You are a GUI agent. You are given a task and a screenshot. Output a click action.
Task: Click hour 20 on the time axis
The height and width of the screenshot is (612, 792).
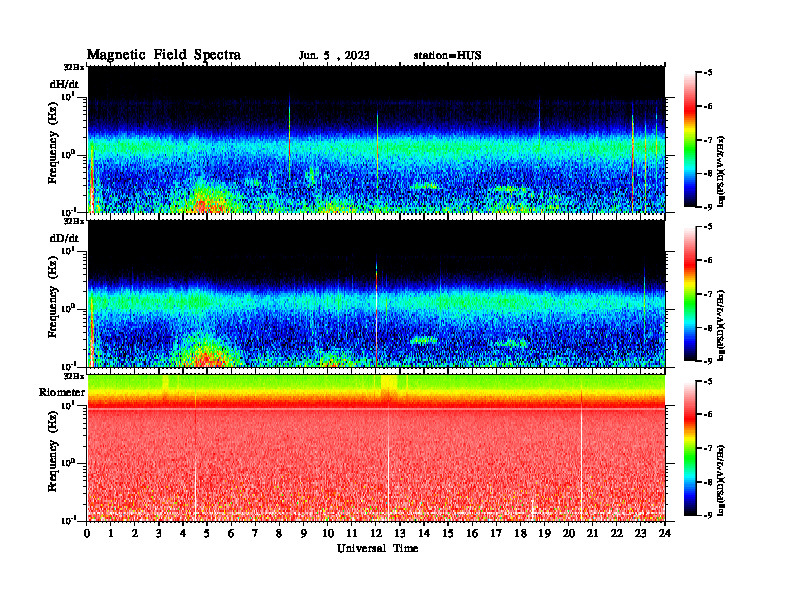[568, 534]
